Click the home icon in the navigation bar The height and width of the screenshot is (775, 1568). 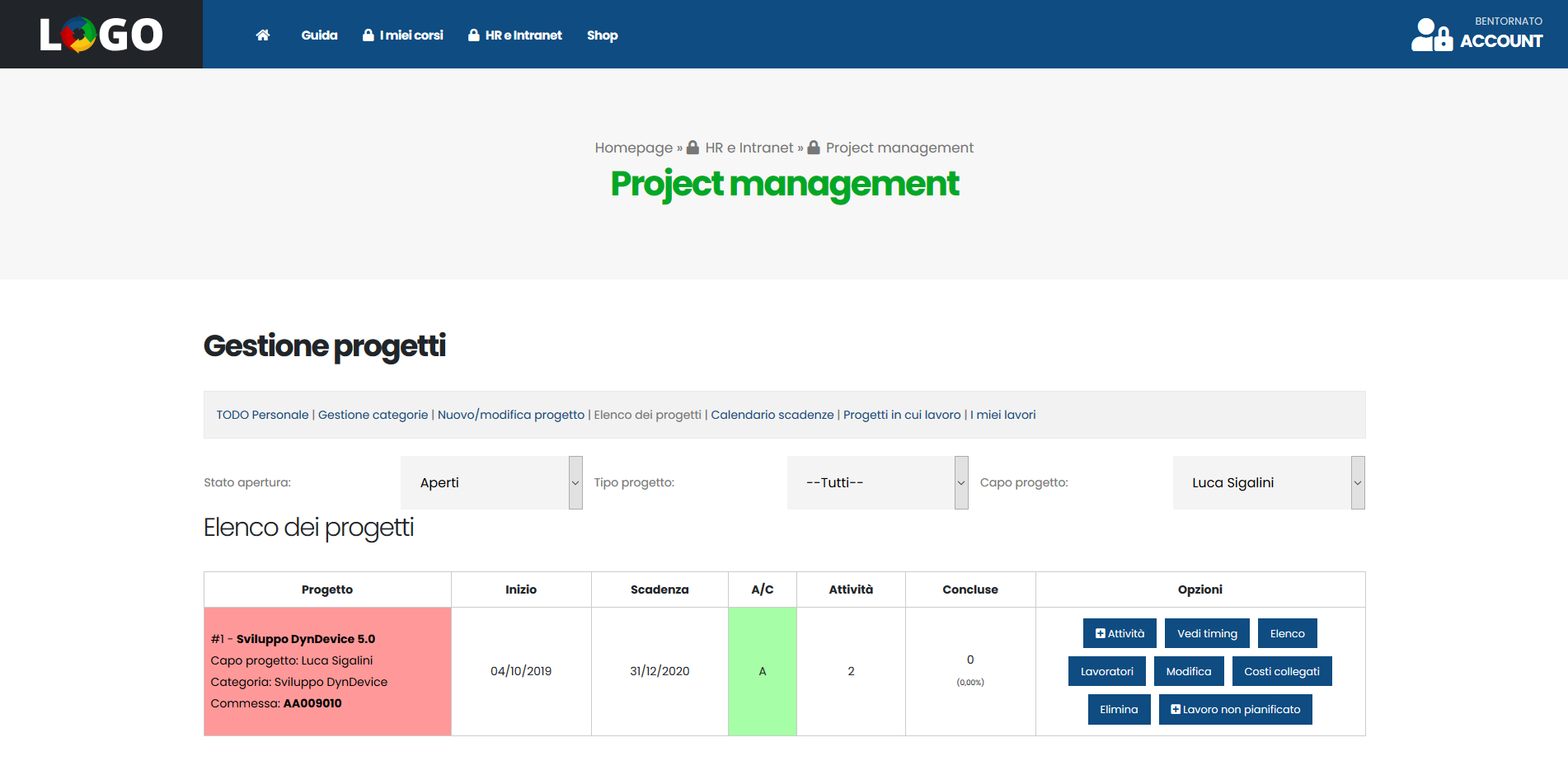(262, 35)
